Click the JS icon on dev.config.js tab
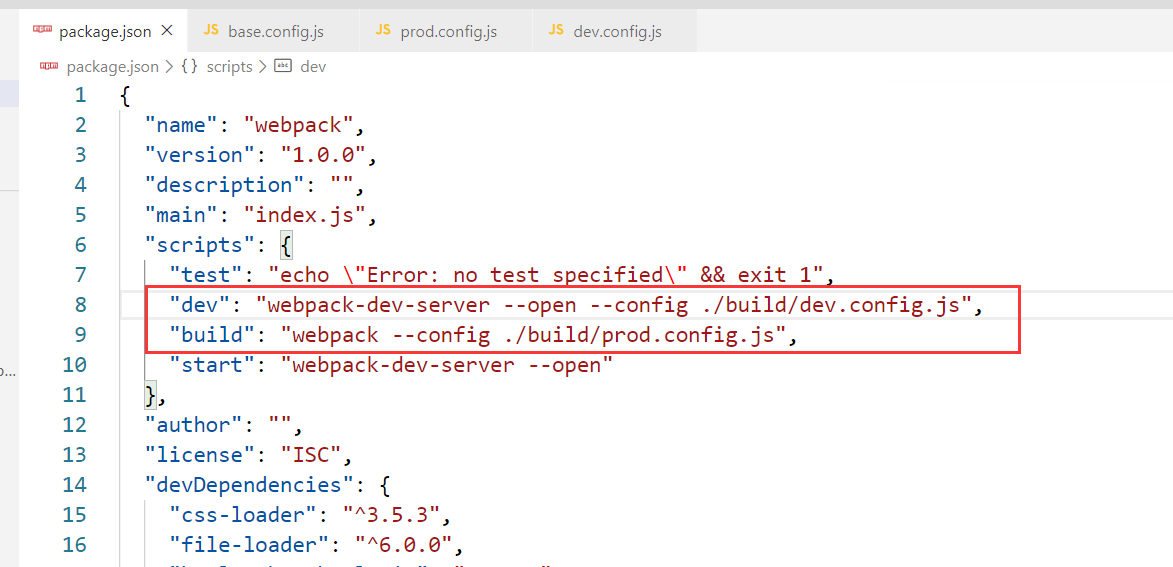The height and width of the screenshot is (567, 1173). click(x=556, y=31)
